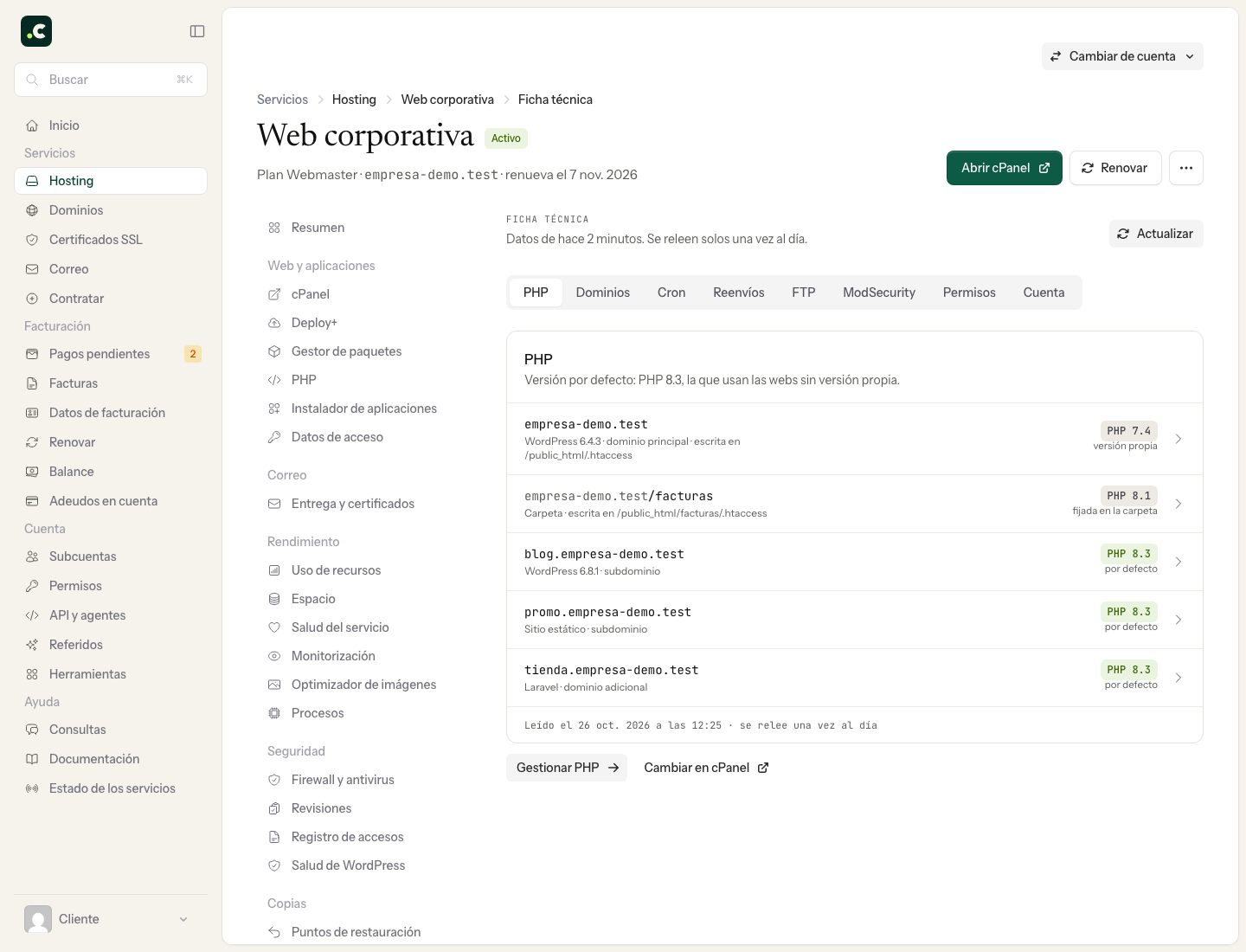Open the Cambiar de cuenta dropdown
The width and height of the screenshot is (1246, 952).
point(1122,56)
